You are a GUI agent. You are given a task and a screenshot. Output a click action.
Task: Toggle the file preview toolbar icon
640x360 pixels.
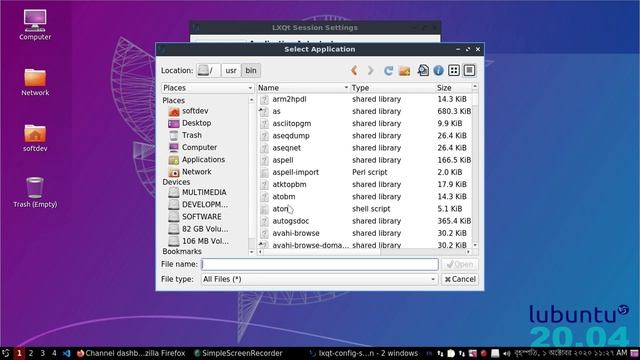pyautogui.click(x=423, y=71)
